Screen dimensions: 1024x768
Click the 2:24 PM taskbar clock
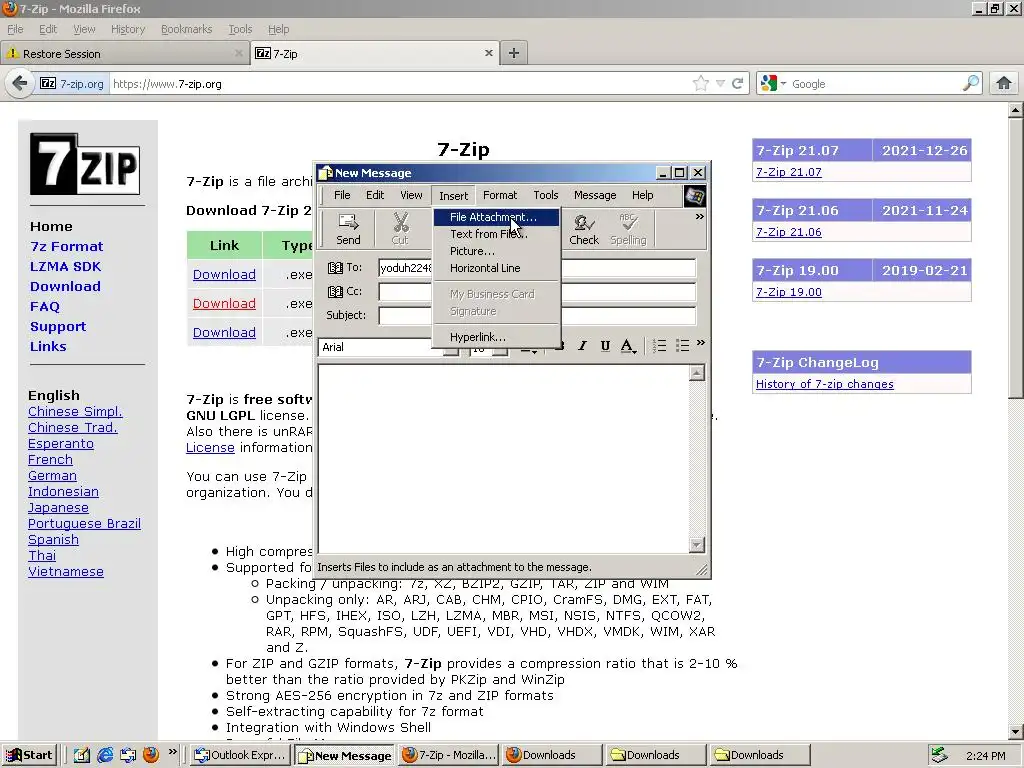coord(985,756)
